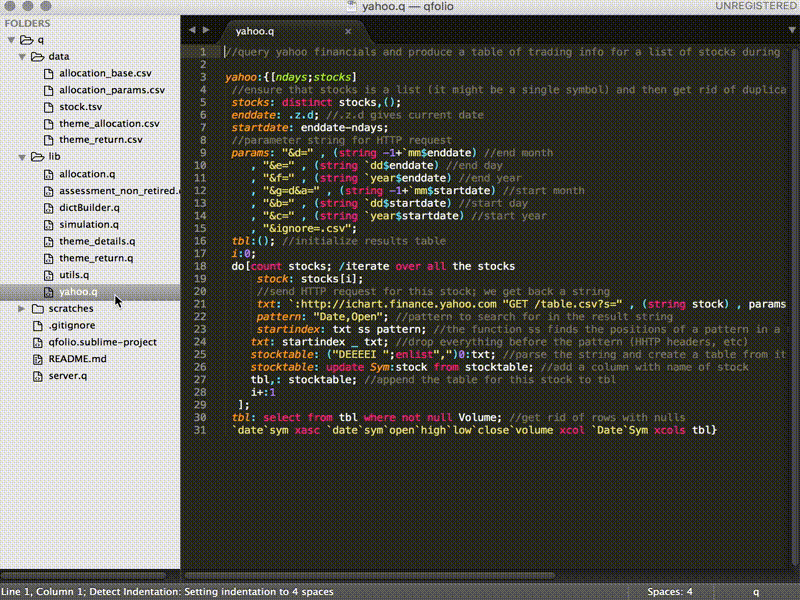The width and height of the screenshot is (800, 600).
Task: Click the theme_allocation.csv file icon
Action: pyautogui.click(x=48, y=124)
